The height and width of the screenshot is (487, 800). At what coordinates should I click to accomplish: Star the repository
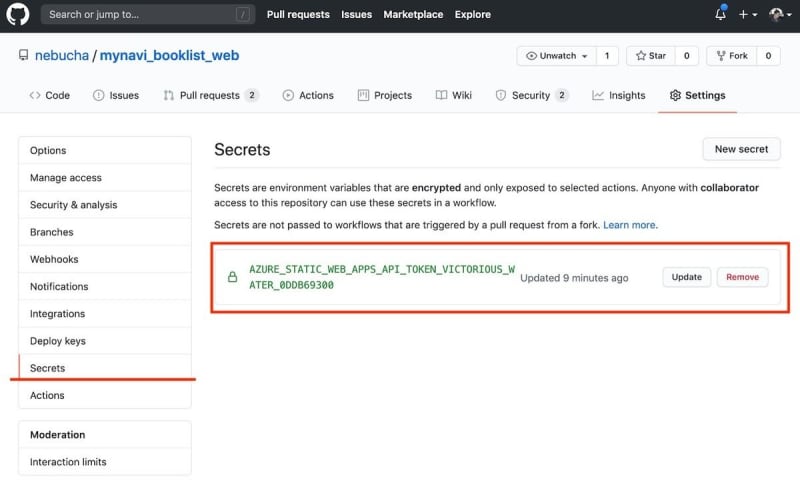tap(651, 56)
